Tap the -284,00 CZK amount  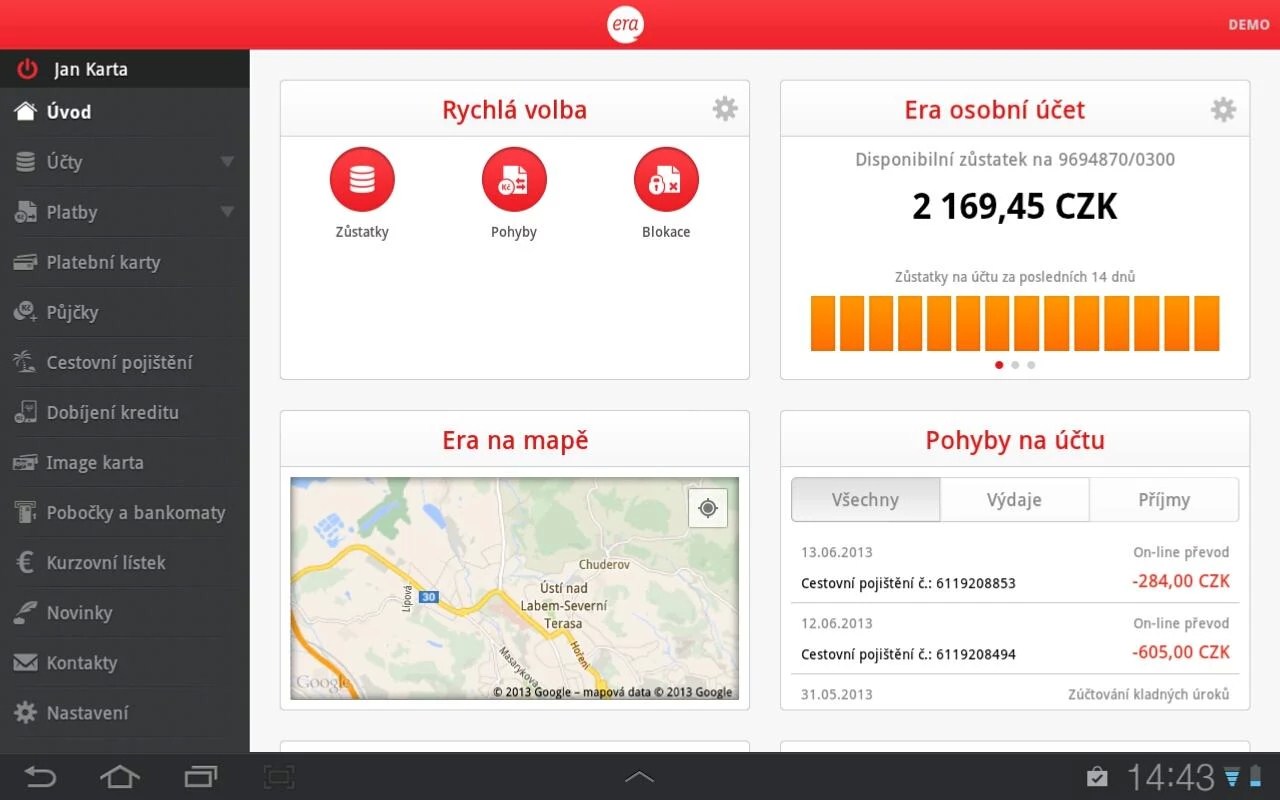1181,581
